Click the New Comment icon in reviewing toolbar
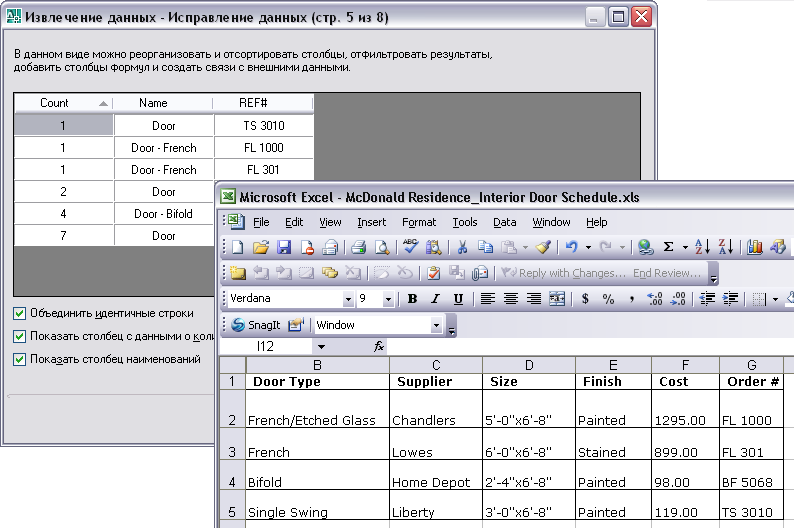The image size is (794, 528). click(x=237, y=273)
